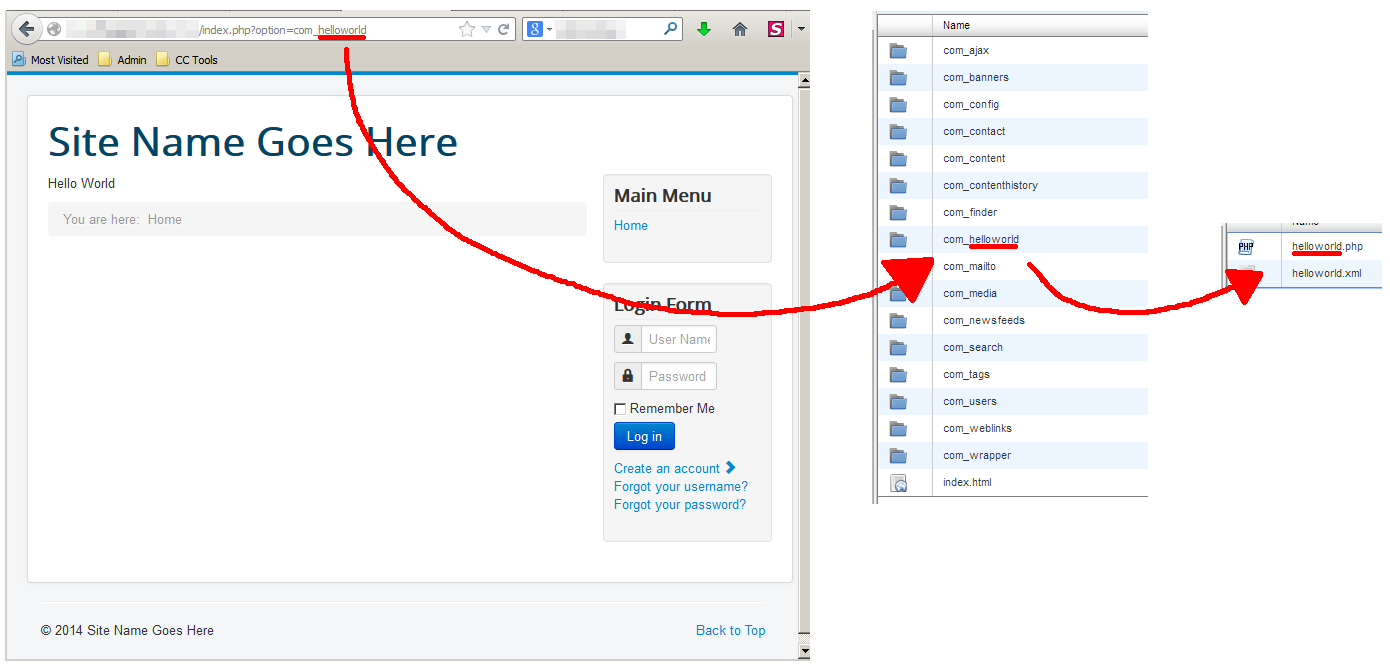Reload the page with the refresh icon
This screenshot has width=1390, height=668.
pos(503,29)
